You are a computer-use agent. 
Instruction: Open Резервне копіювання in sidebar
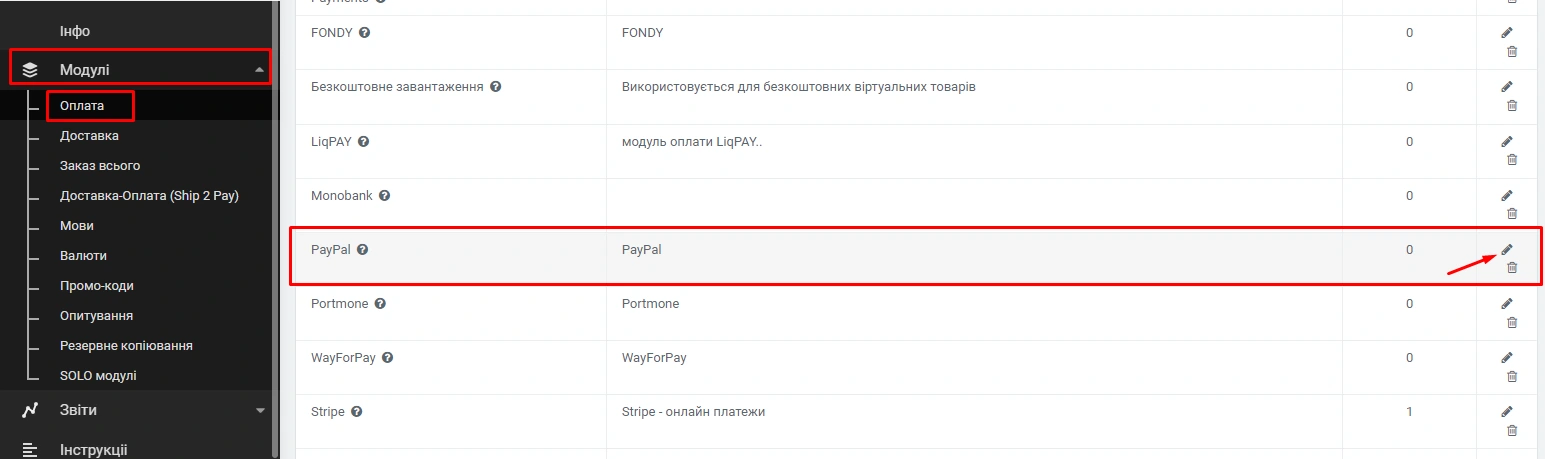(x=126, y=346)
